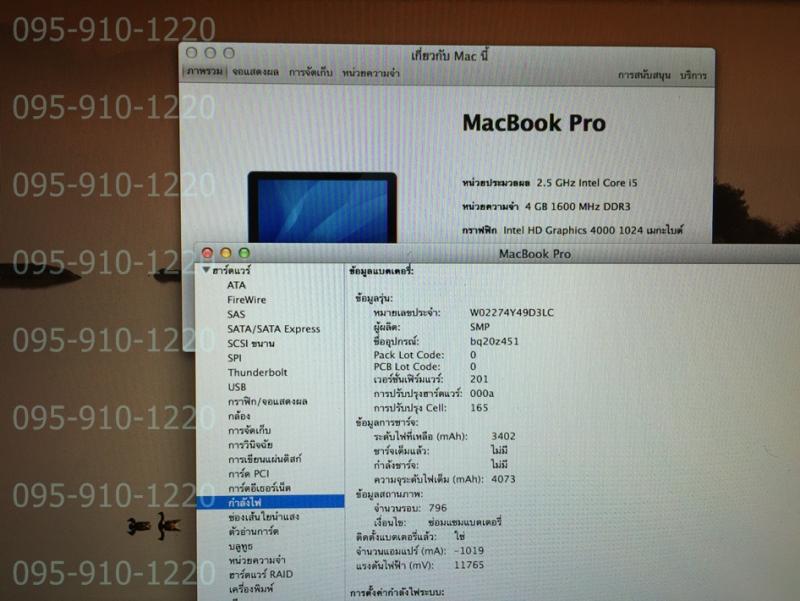Select ช่องเส้นใยนำแสง in the sidebar

click(264, 517)
